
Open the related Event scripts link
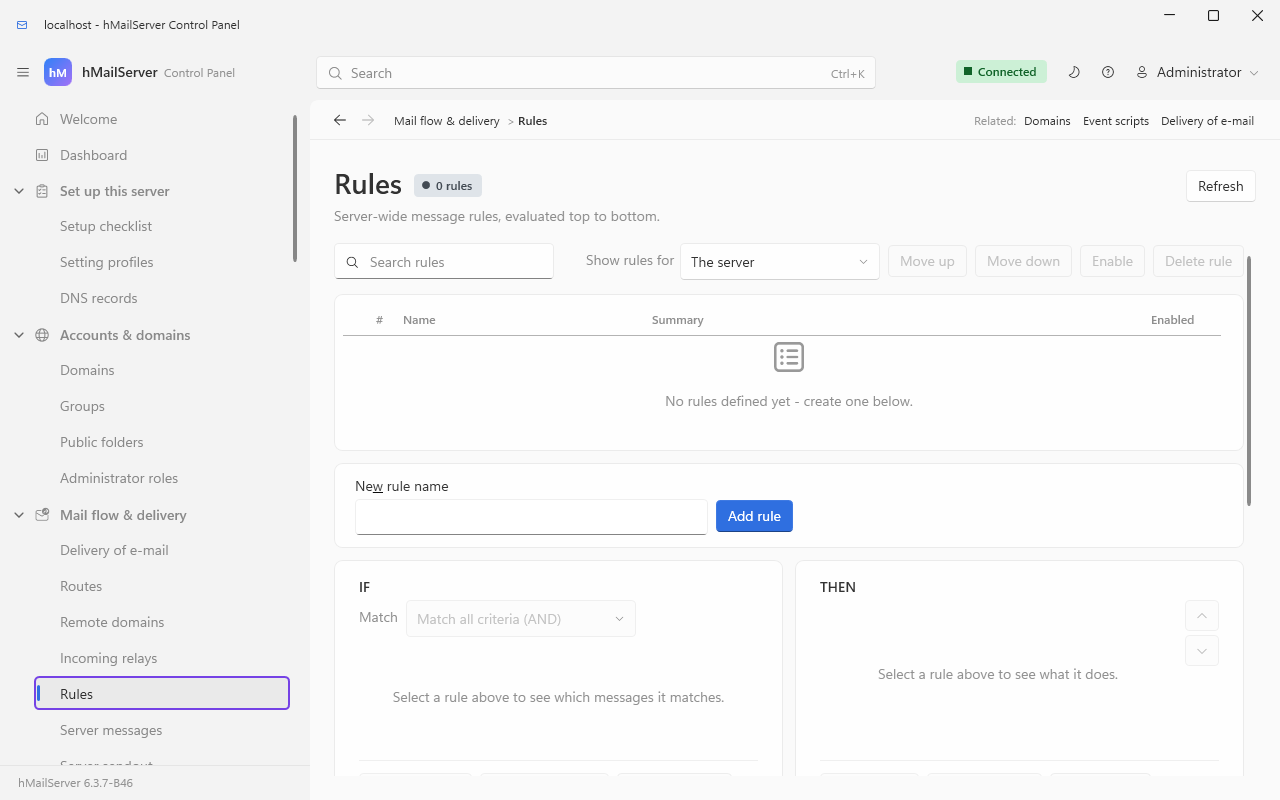pos(1116,121)
